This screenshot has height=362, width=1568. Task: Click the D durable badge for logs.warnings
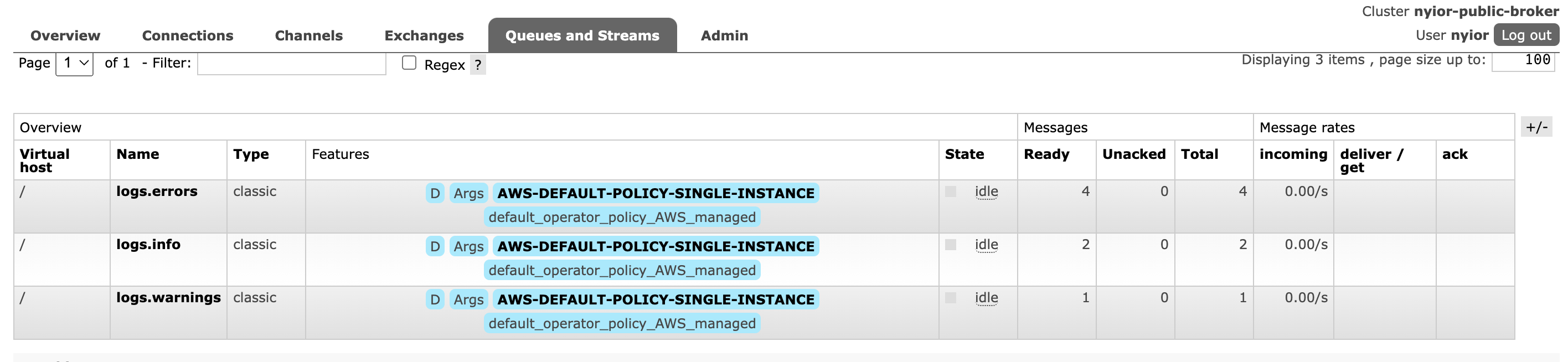pos(435,299)
